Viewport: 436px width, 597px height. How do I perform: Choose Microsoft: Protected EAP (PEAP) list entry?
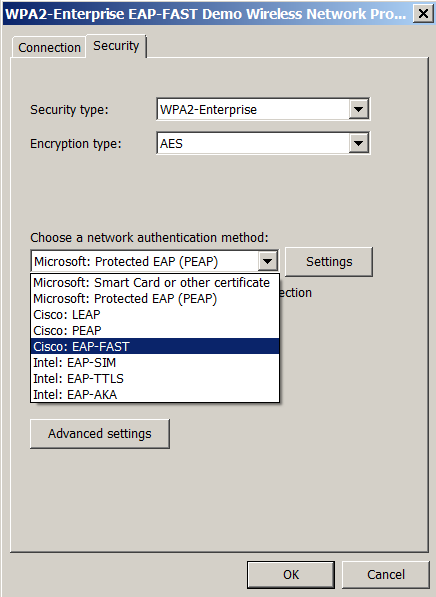point(155,298)
